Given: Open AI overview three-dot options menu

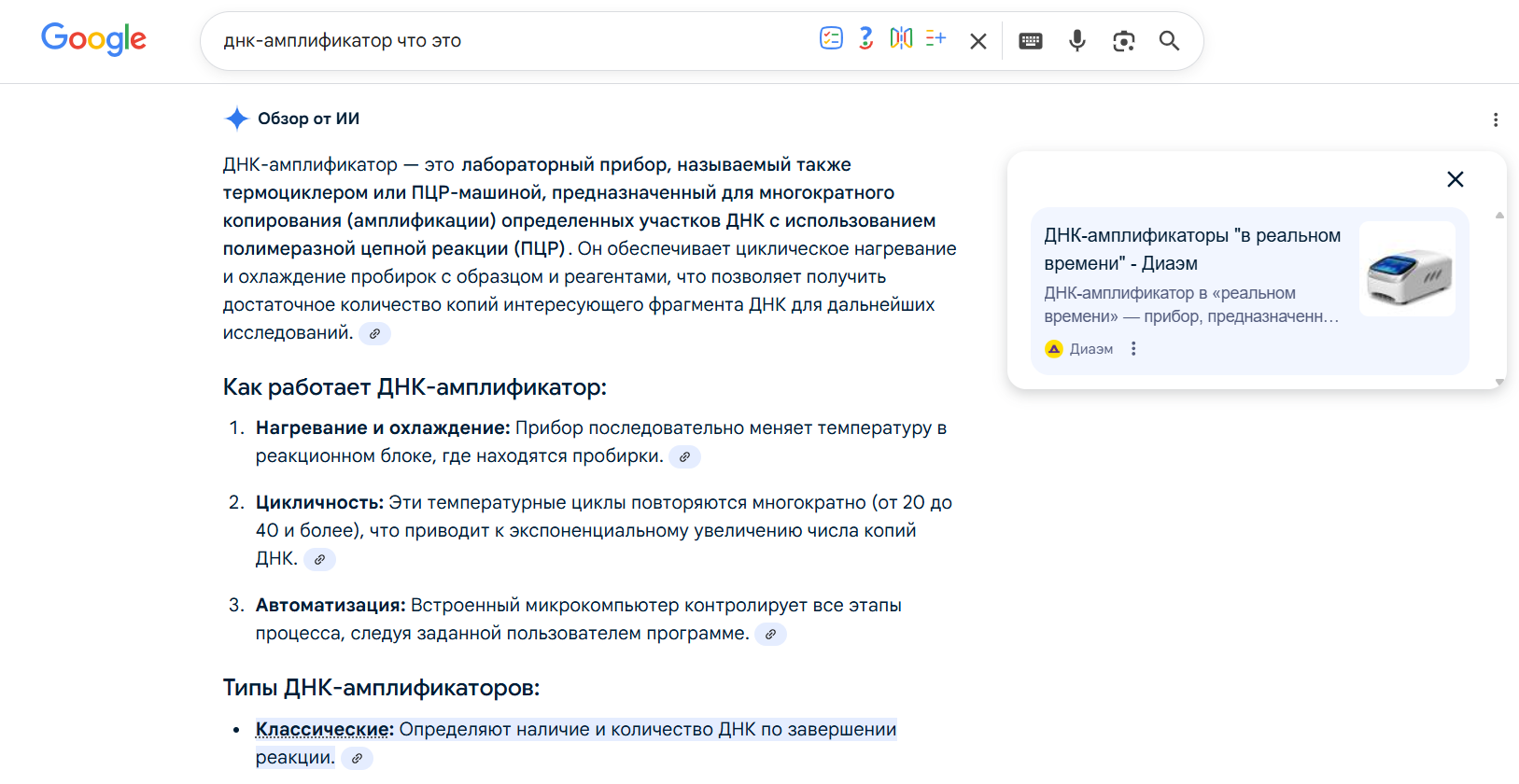Looking at the screenshot, I should pyautogui.click(x=1495, y=119).
